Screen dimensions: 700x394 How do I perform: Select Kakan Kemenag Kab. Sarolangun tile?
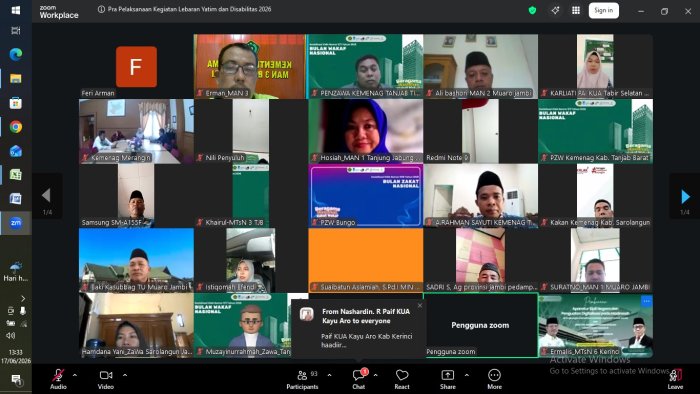pyautogui.click(x=596, y=196)
